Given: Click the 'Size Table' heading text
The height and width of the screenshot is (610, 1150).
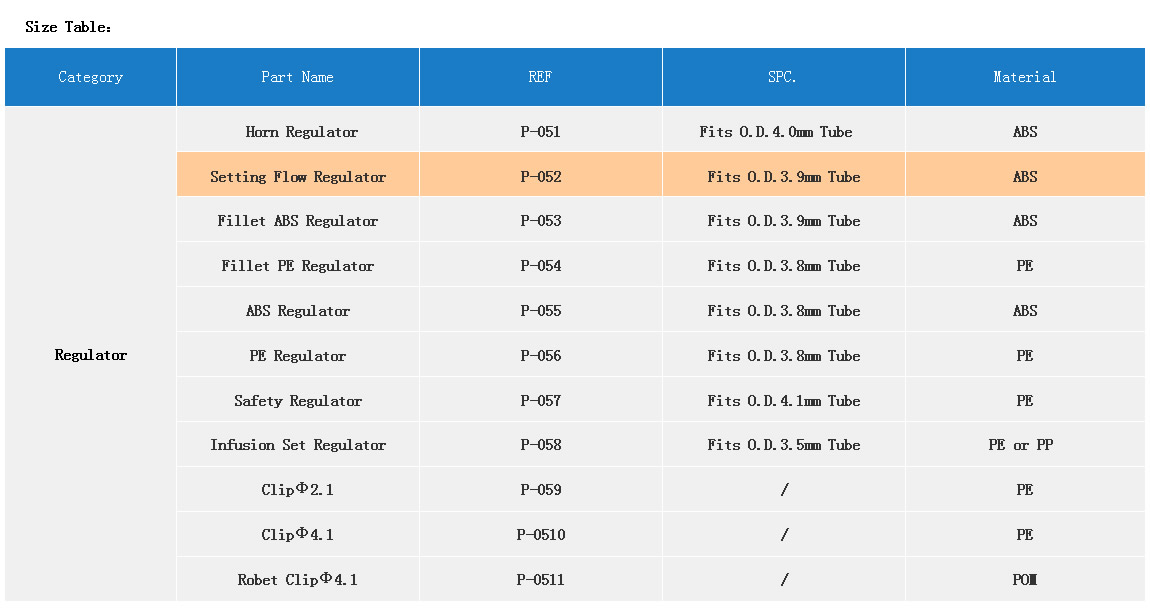Looking at the screenshot, I should coord(68,27).
